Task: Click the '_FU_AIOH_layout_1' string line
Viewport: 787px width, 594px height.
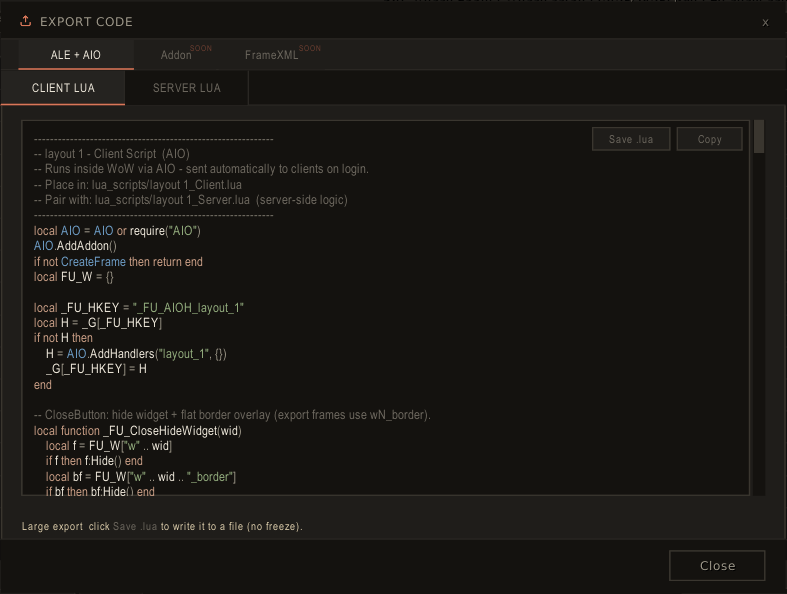Action: [139, 307]
